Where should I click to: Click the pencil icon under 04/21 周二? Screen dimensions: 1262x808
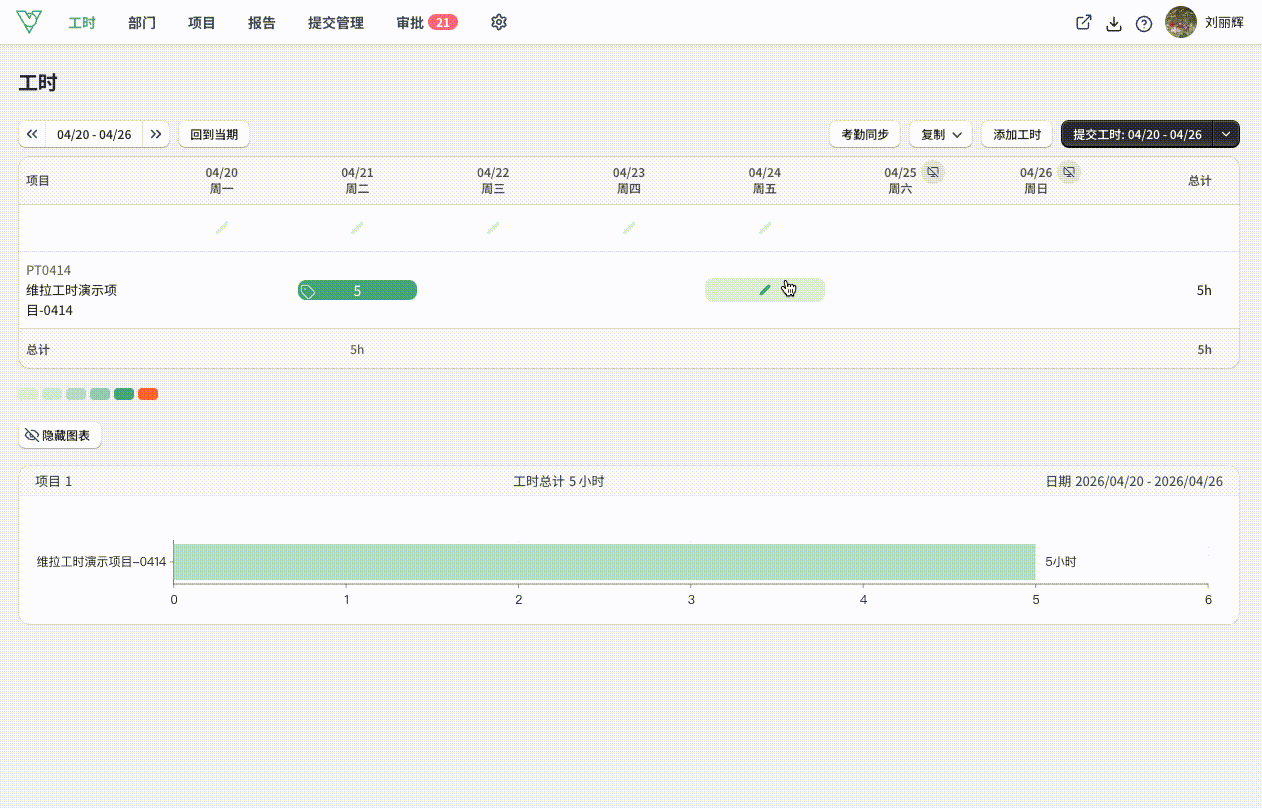(x=357, y=228)
